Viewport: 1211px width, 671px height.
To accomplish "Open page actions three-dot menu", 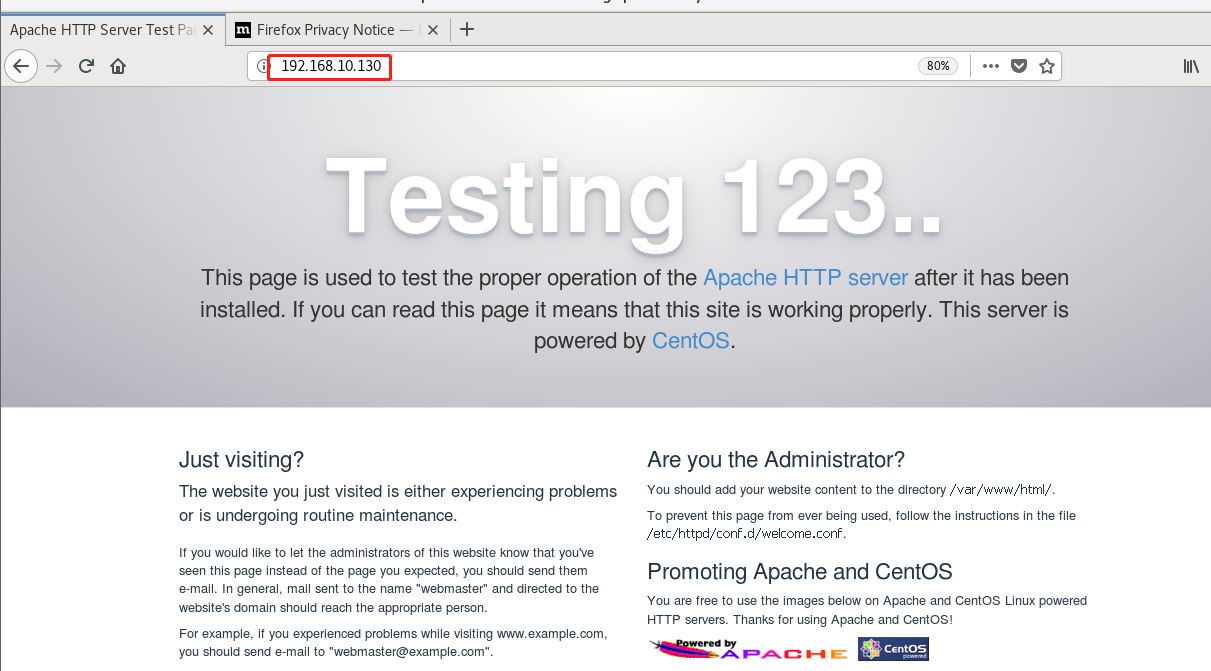I will [x=990, y=67].
